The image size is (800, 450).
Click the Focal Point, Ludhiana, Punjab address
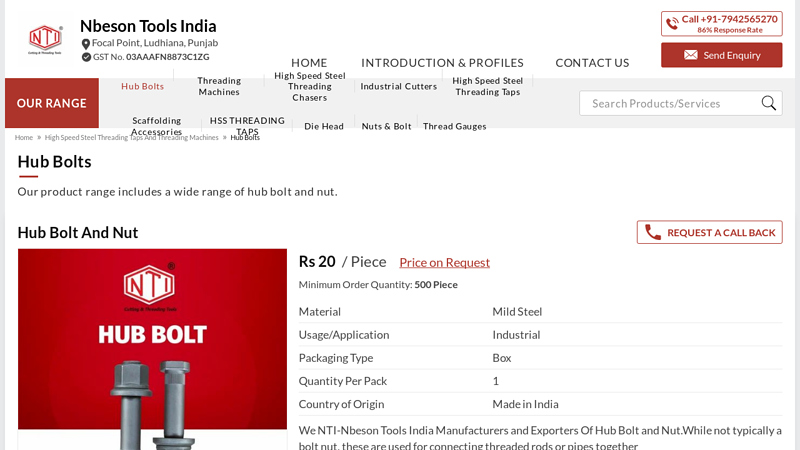click(x=155, y=43)
